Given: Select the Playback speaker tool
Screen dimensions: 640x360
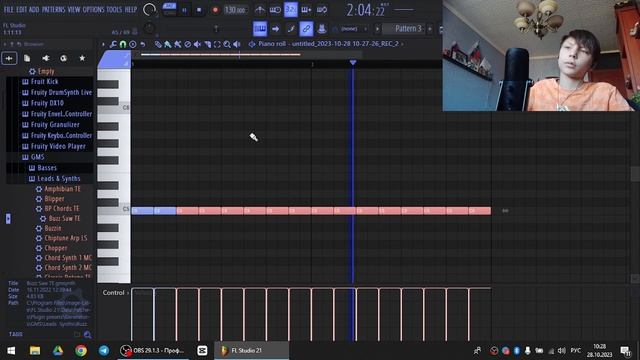Looking at the screenshot, I should coord(237,44).
